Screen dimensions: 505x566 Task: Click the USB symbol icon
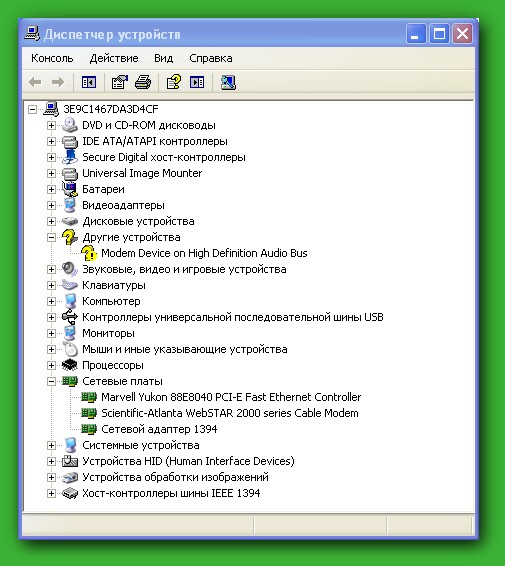[x=70, y=317]
